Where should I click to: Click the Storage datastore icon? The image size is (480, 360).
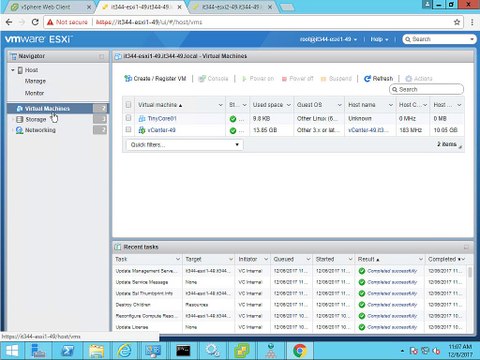pos(20,119)
